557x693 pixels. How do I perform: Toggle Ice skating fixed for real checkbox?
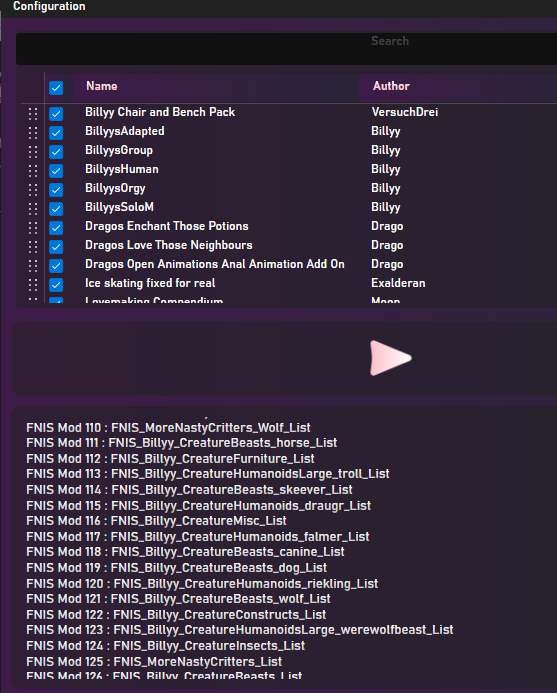(56, 285)
